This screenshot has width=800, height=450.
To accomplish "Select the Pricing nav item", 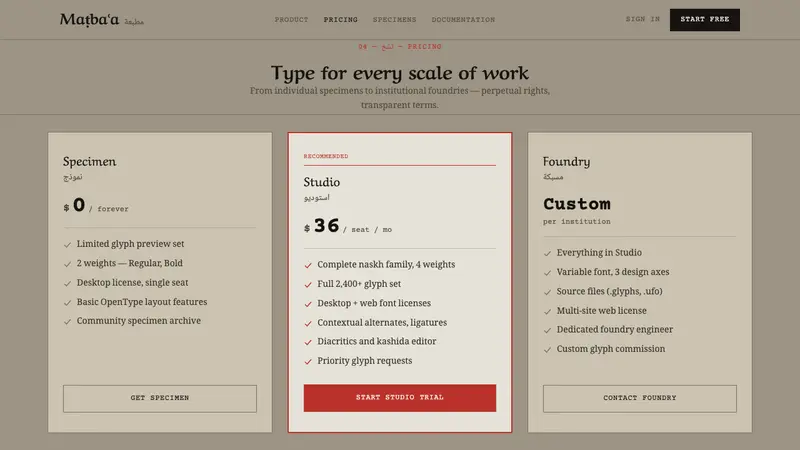I will click(340, 19).
